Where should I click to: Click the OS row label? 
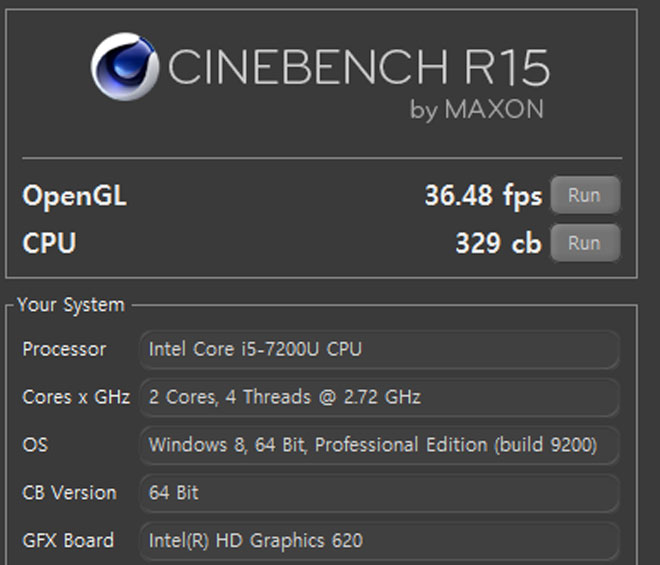click(35, 445)
